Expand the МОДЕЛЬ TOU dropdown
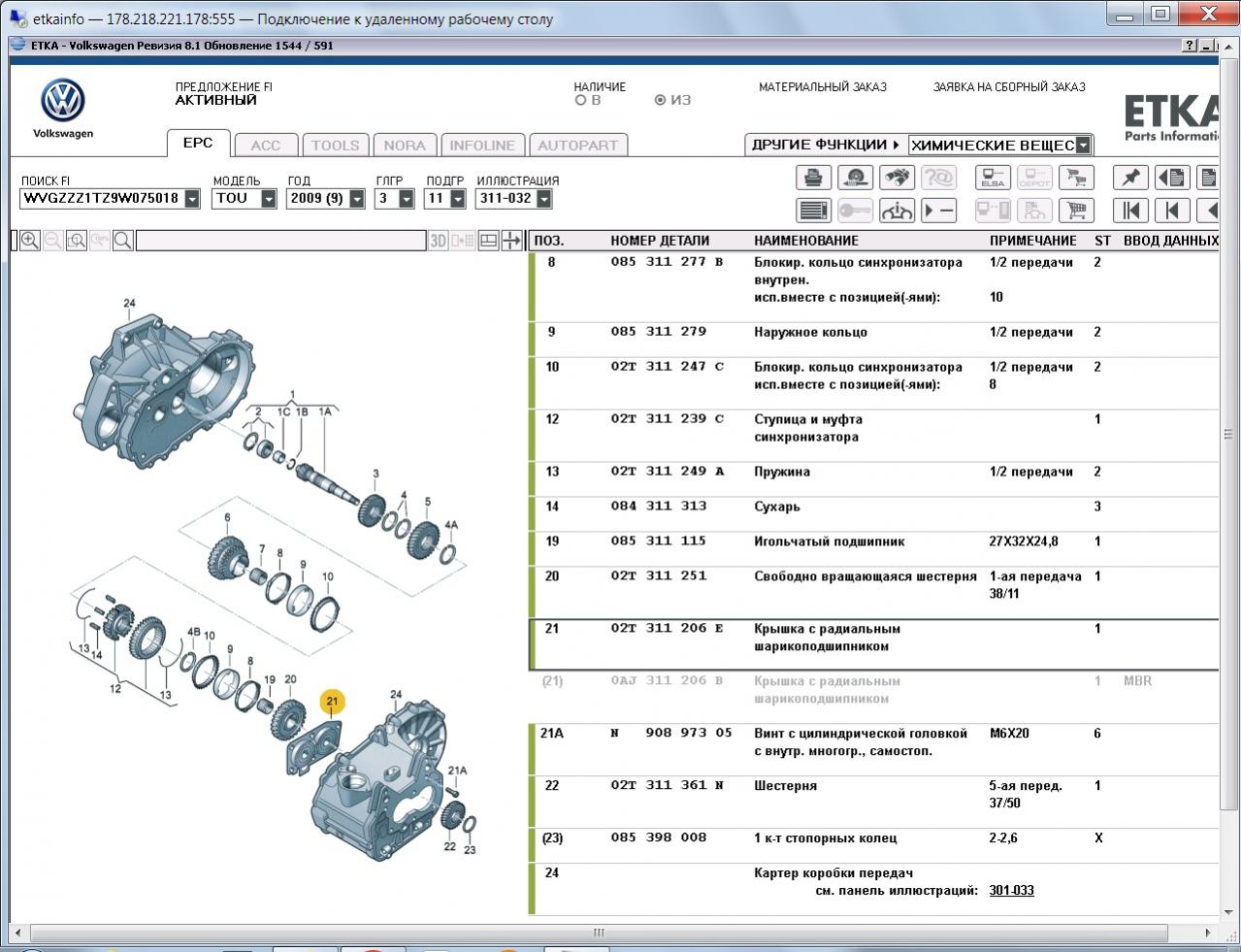This screenshot has height=952, width=1241. (269, 198)
